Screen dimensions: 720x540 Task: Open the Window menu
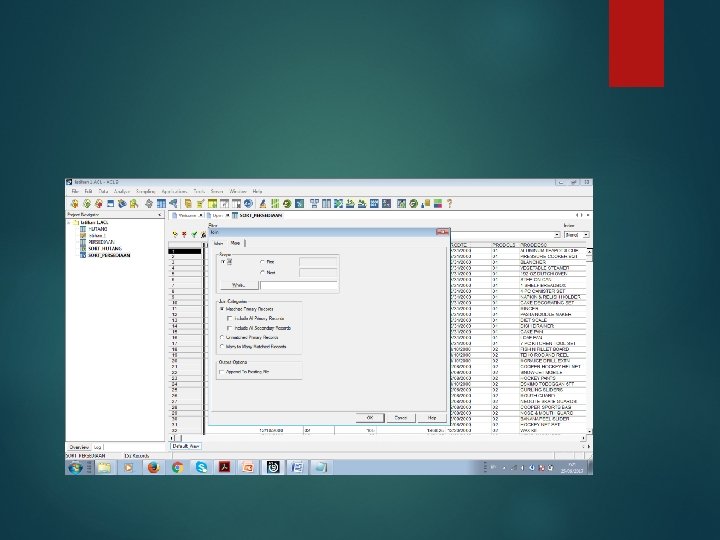(238, 191)
